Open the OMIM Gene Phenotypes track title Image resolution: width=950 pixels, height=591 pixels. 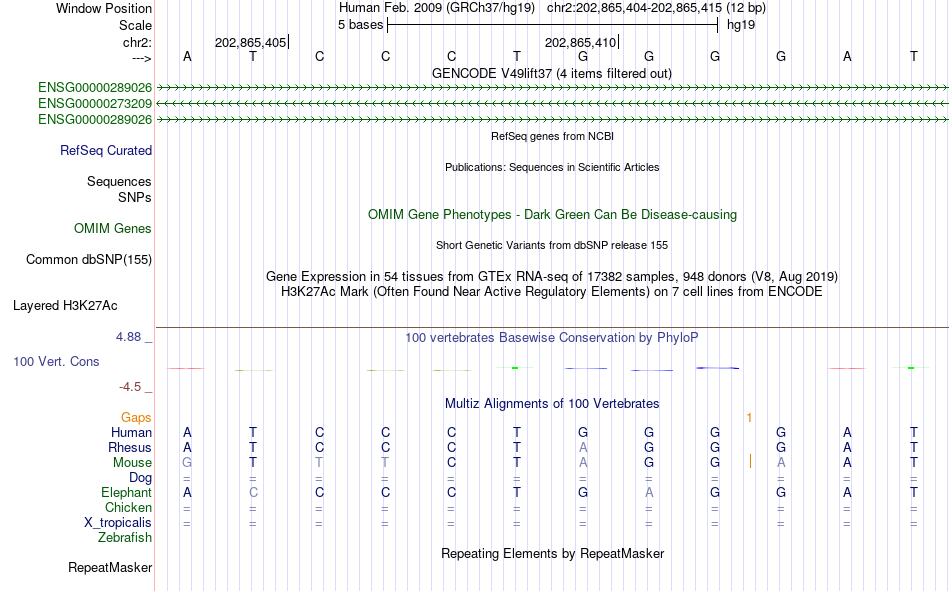553,215
